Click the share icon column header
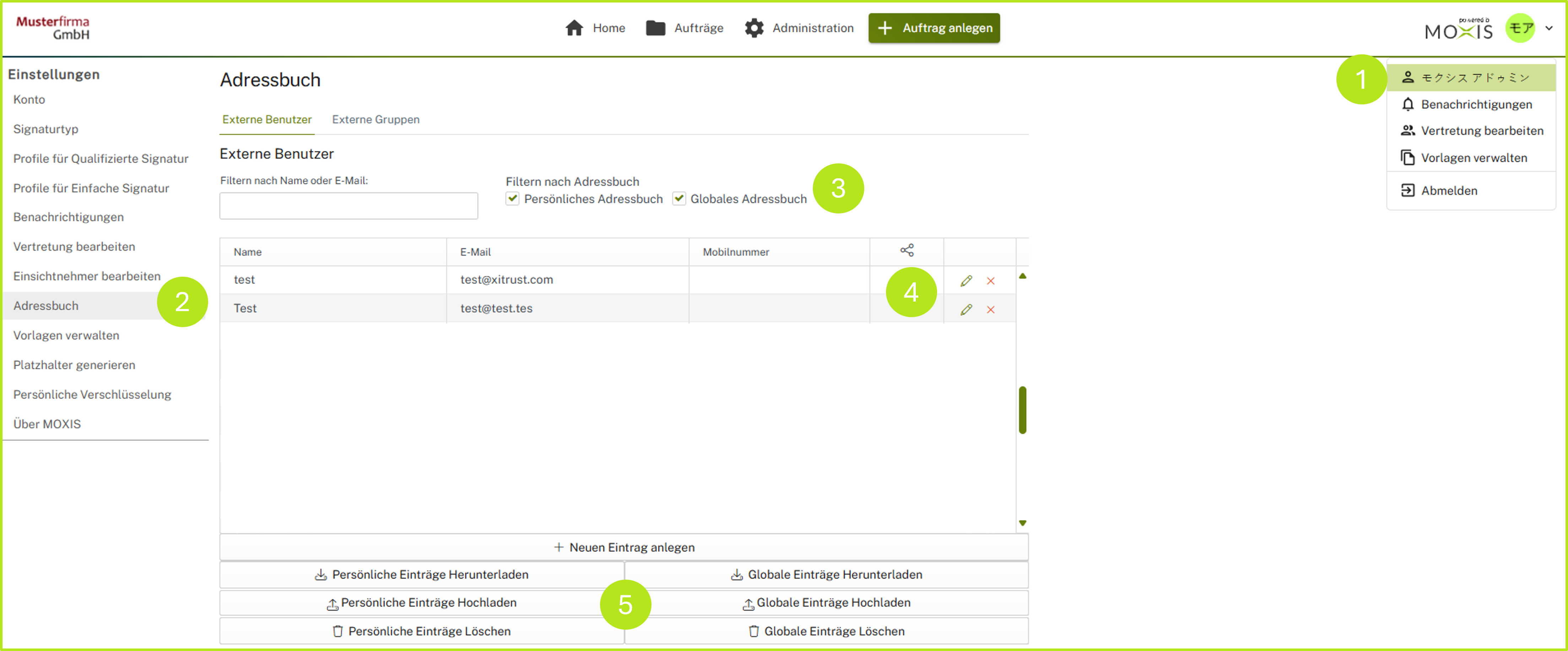This screenshot has width=1568, height=651. coord(906,251)
